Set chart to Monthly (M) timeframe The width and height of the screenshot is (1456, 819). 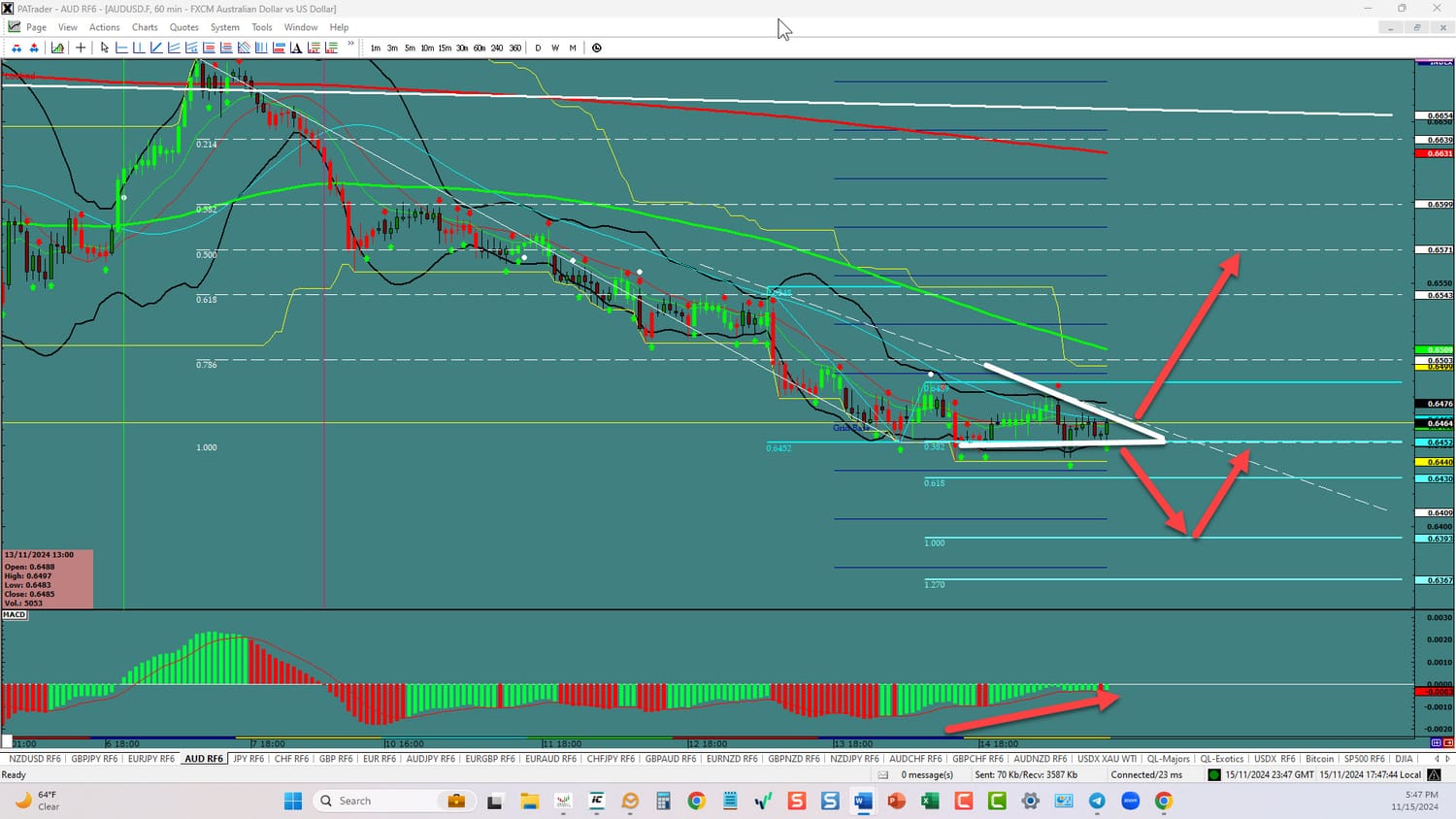coord(573,48)
